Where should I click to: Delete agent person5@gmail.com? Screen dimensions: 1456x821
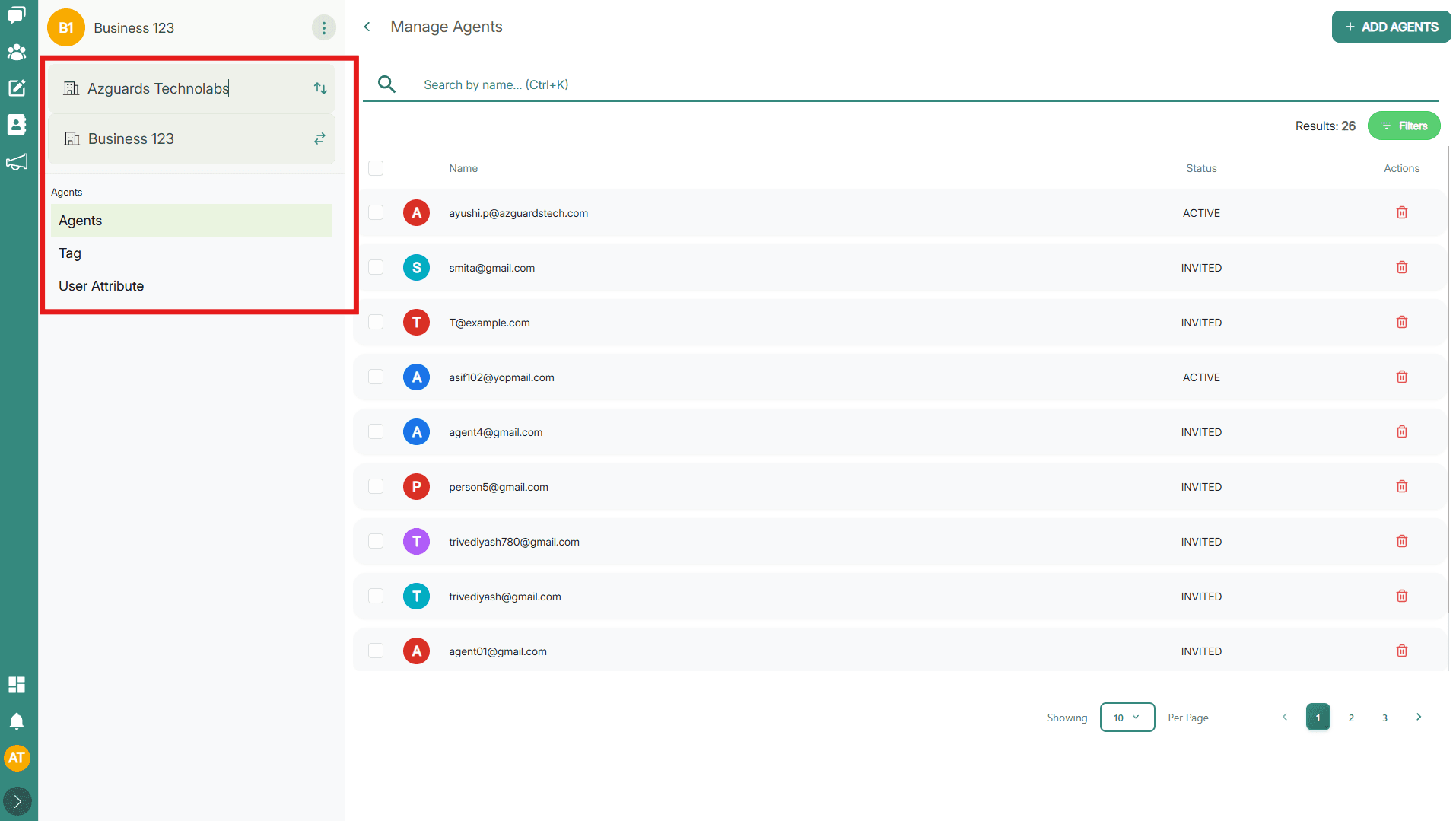click(1402, 487)
